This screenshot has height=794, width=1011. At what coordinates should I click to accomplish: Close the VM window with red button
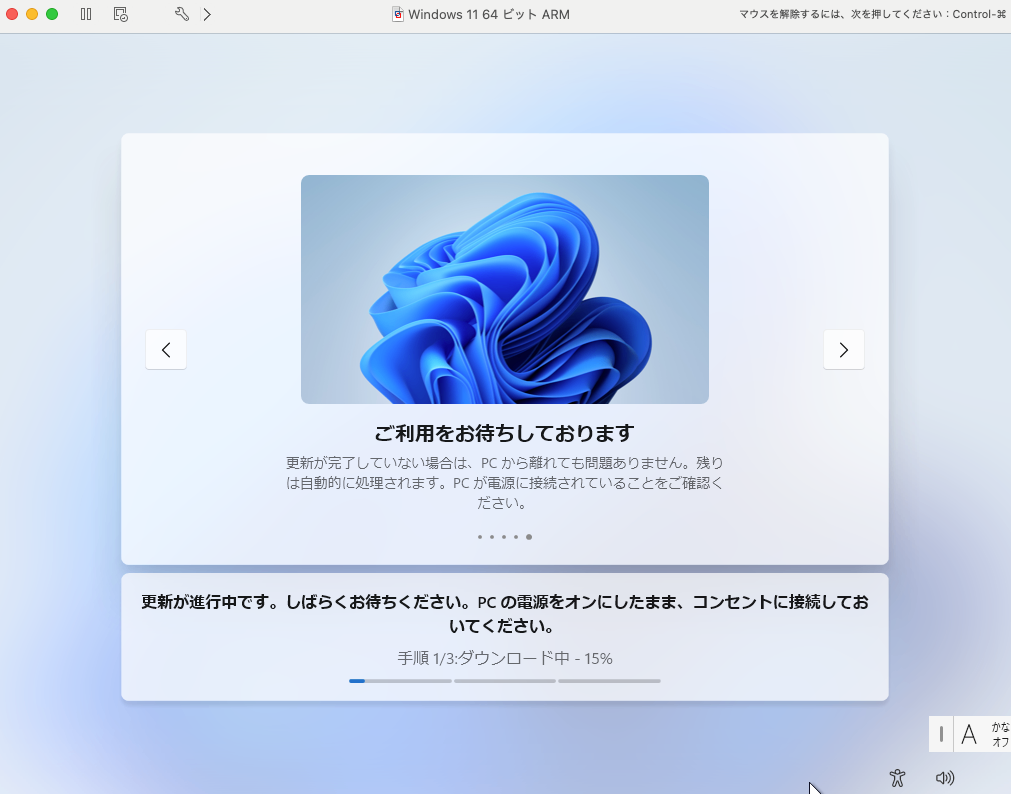[x=12, y=14]
